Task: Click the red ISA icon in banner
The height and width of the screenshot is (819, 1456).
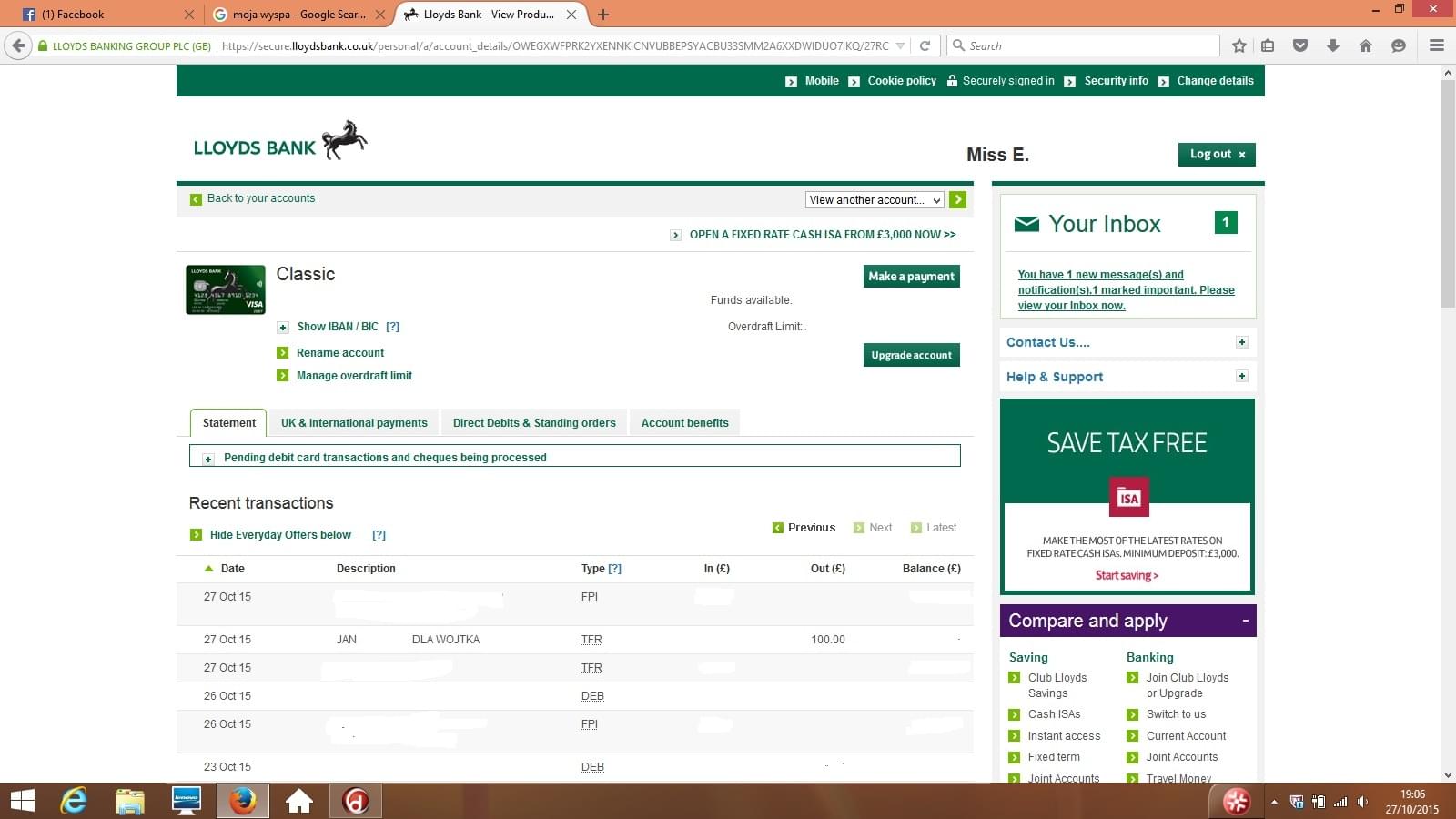Action: [x=1128, y=498]
